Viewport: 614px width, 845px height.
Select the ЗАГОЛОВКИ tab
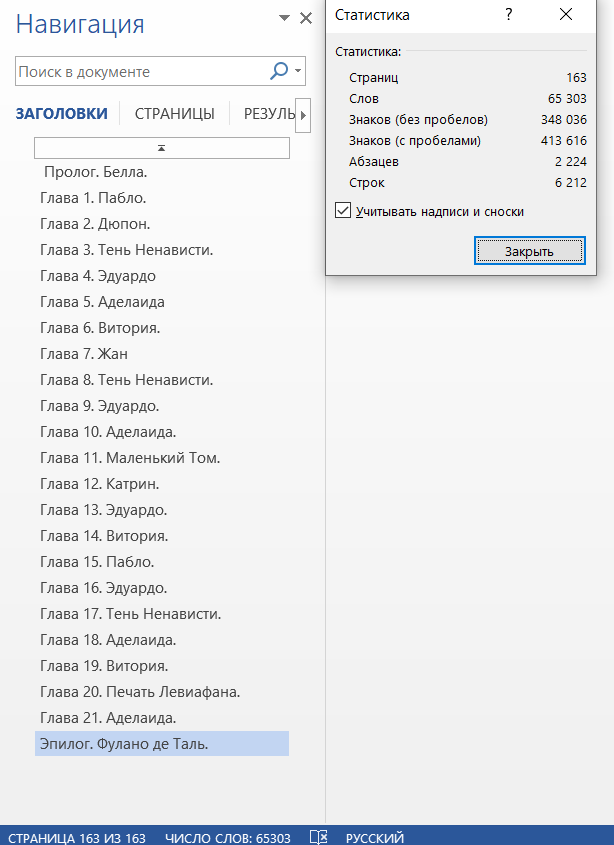62,114
